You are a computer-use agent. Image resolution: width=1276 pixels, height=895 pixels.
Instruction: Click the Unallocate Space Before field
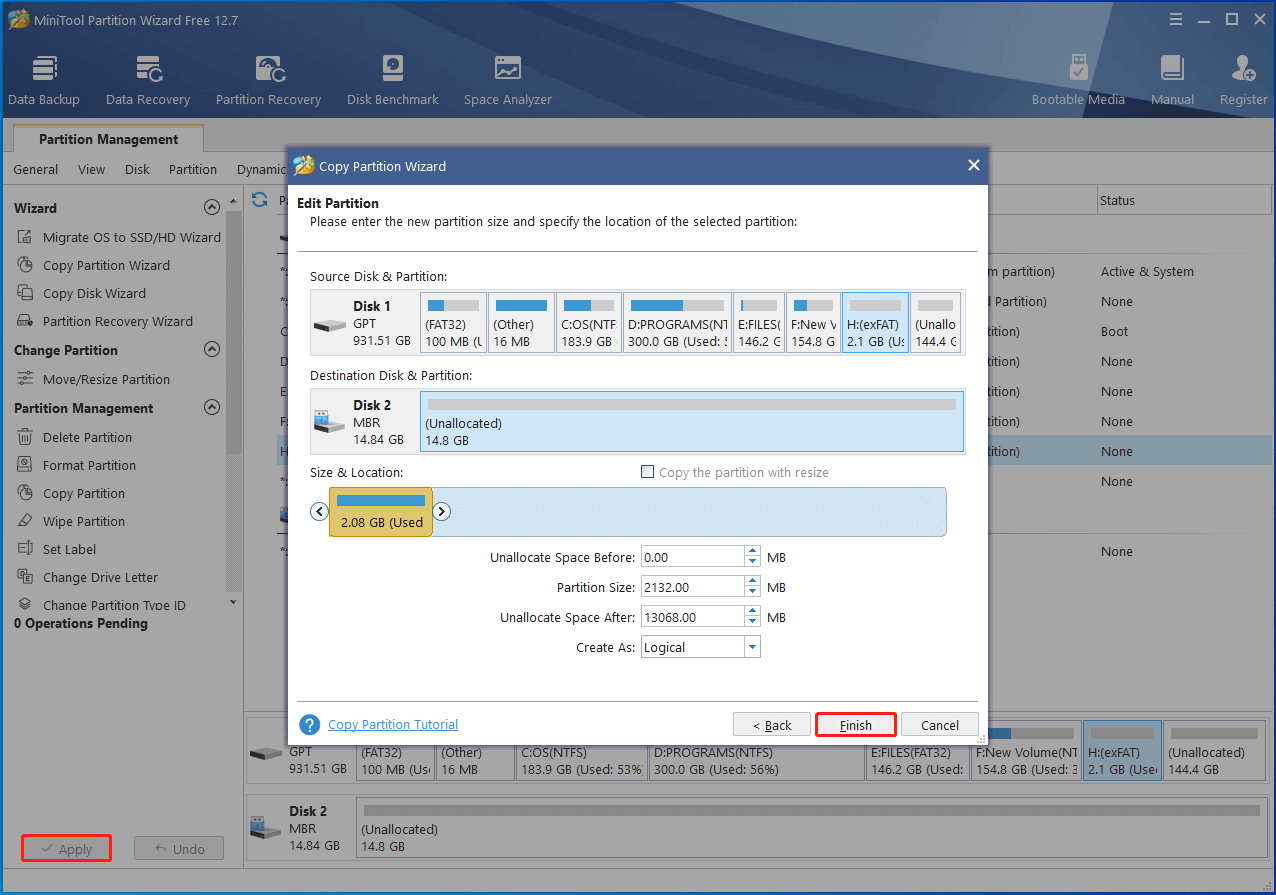(693, 557)
